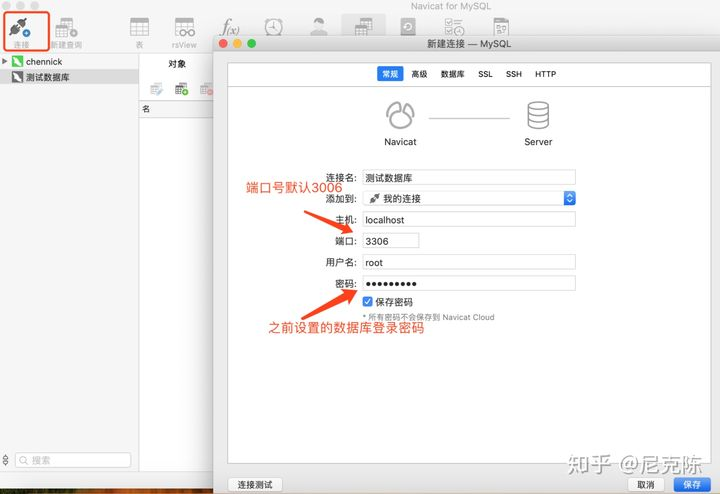
Task: Select the Table (表) toolbar icon
Action: pos(139,27)
